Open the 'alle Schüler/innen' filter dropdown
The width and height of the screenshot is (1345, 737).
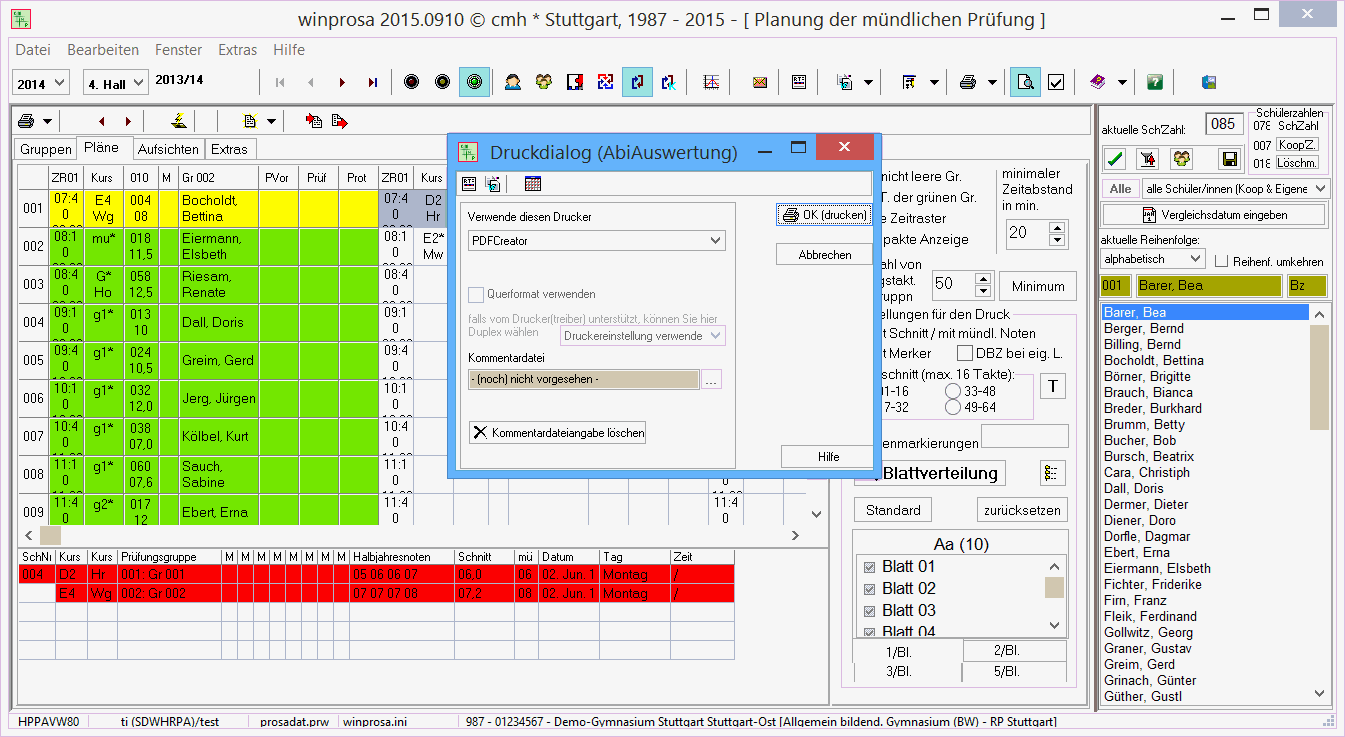tap(1320, 189)
